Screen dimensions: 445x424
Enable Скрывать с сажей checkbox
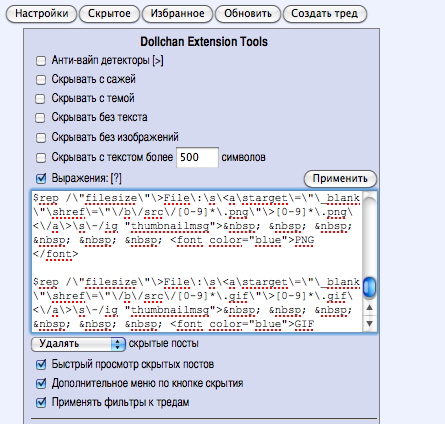pos(41,80)
